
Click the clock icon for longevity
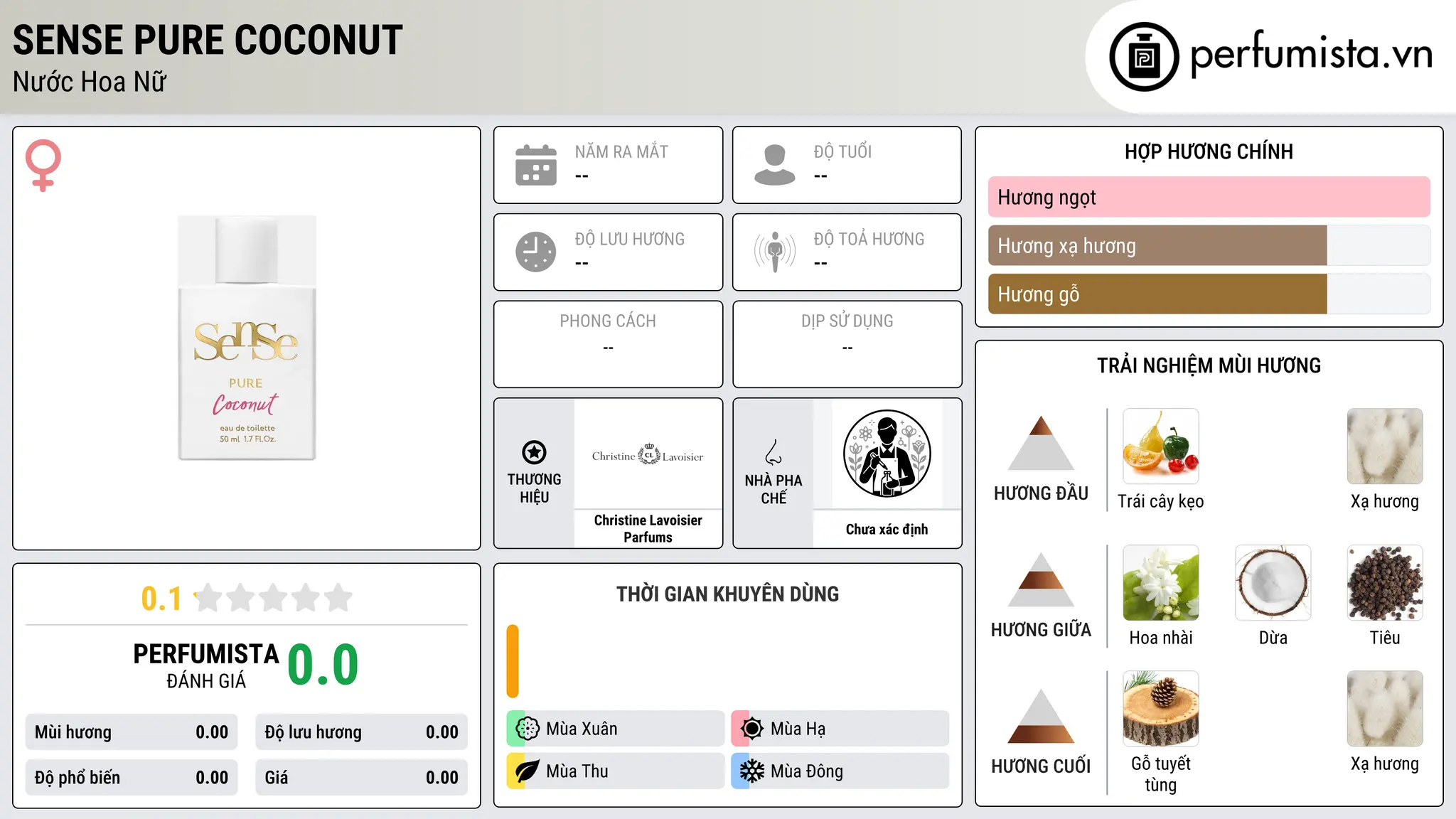tap(536, 252)
